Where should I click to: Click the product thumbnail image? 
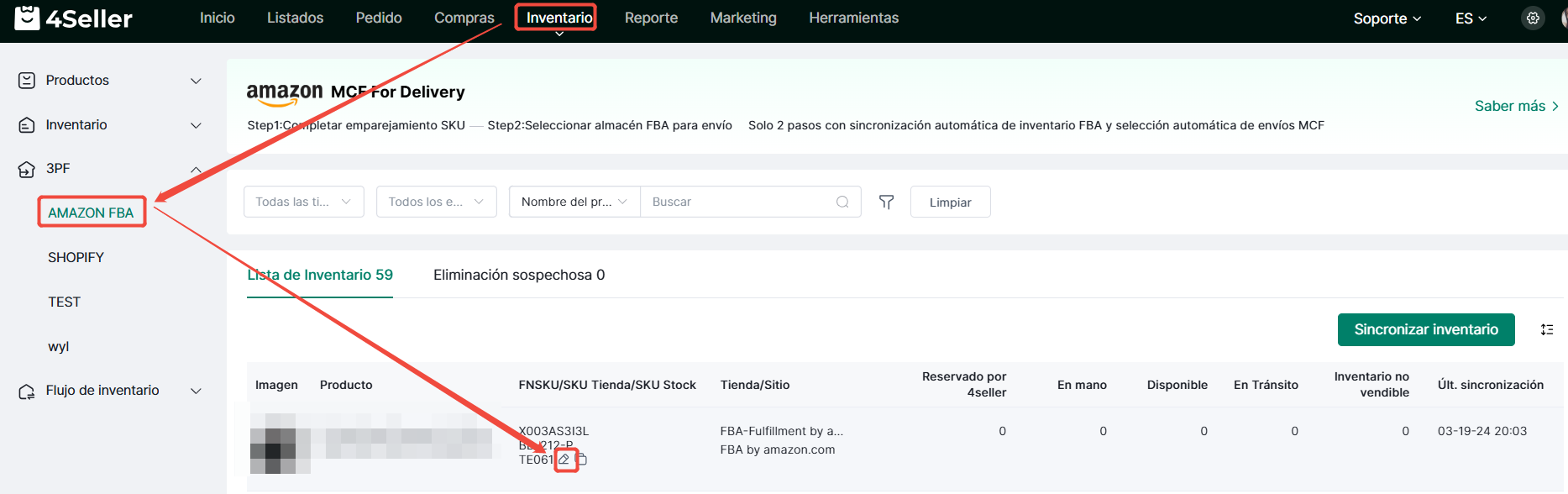281,443
